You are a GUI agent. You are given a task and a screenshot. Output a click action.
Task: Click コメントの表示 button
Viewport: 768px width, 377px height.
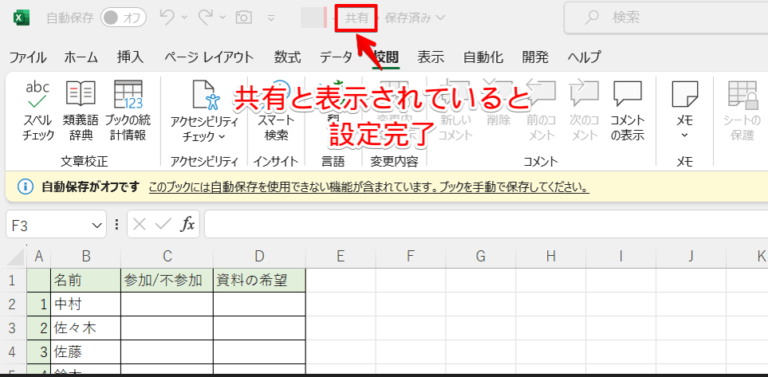pos(627,111)
